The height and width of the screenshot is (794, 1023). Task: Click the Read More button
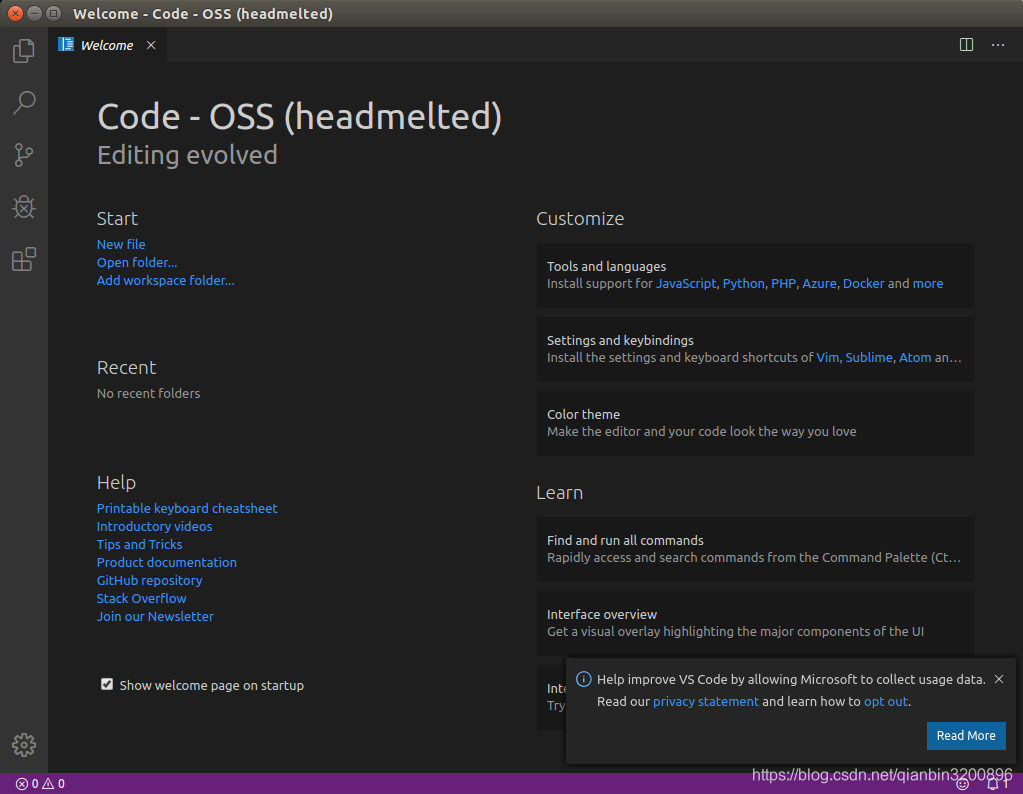pos(966,735)
